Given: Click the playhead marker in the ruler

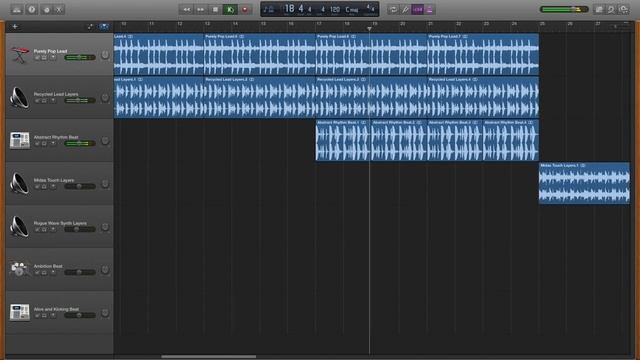Looking at the screenshot, I should [x=369, y=29].
